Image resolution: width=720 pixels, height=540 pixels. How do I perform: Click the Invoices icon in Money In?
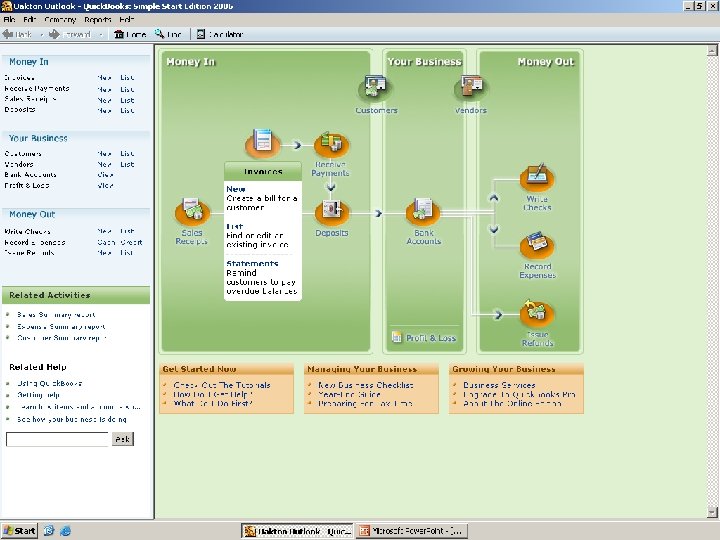click(x=262, y=143)
